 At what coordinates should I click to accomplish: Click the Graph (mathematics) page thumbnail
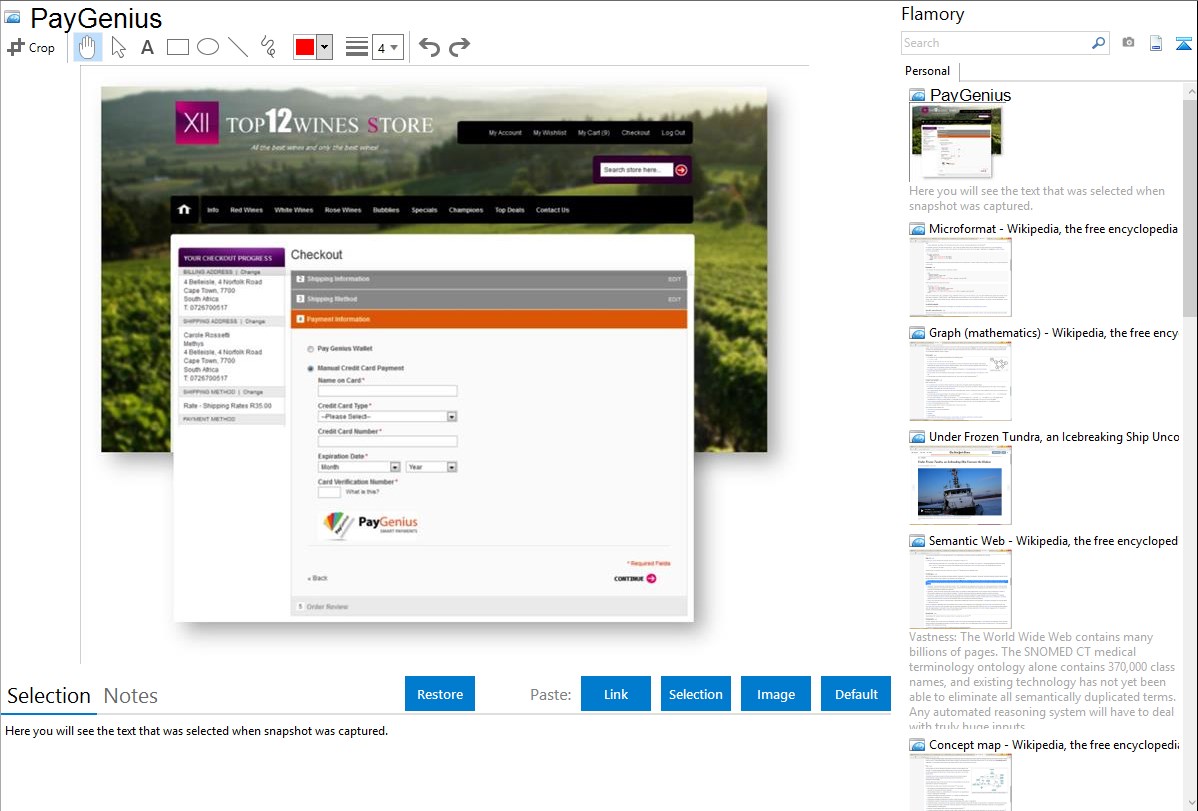pyautogui.click(x=960, y=381)
